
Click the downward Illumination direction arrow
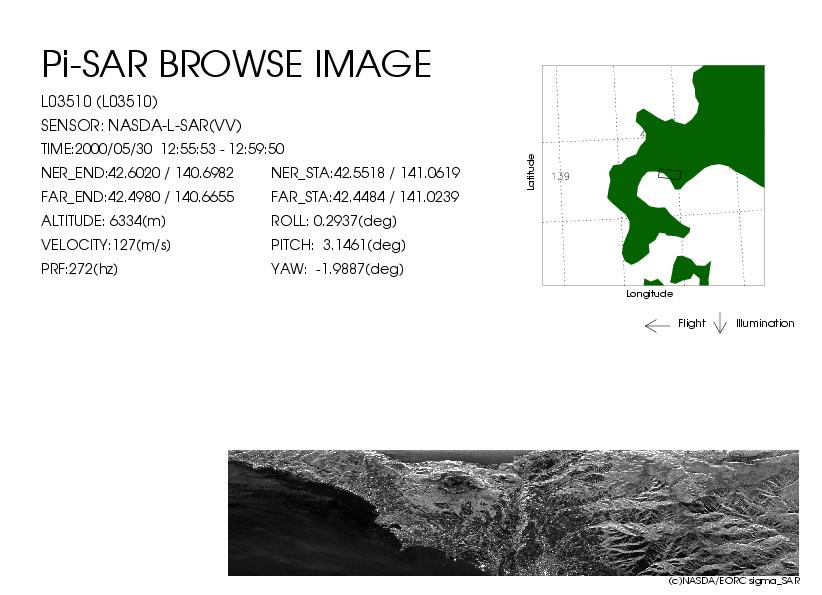pos(720,323)
